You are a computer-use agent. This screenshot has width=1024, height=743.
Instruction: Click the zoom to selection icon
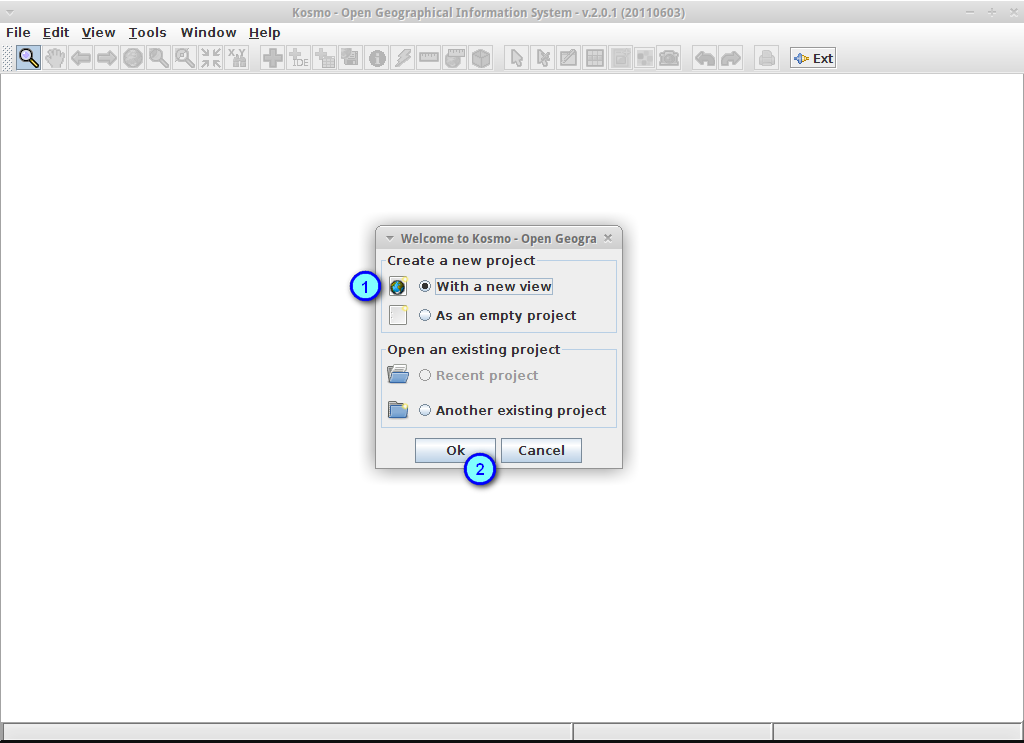[185, 58]
